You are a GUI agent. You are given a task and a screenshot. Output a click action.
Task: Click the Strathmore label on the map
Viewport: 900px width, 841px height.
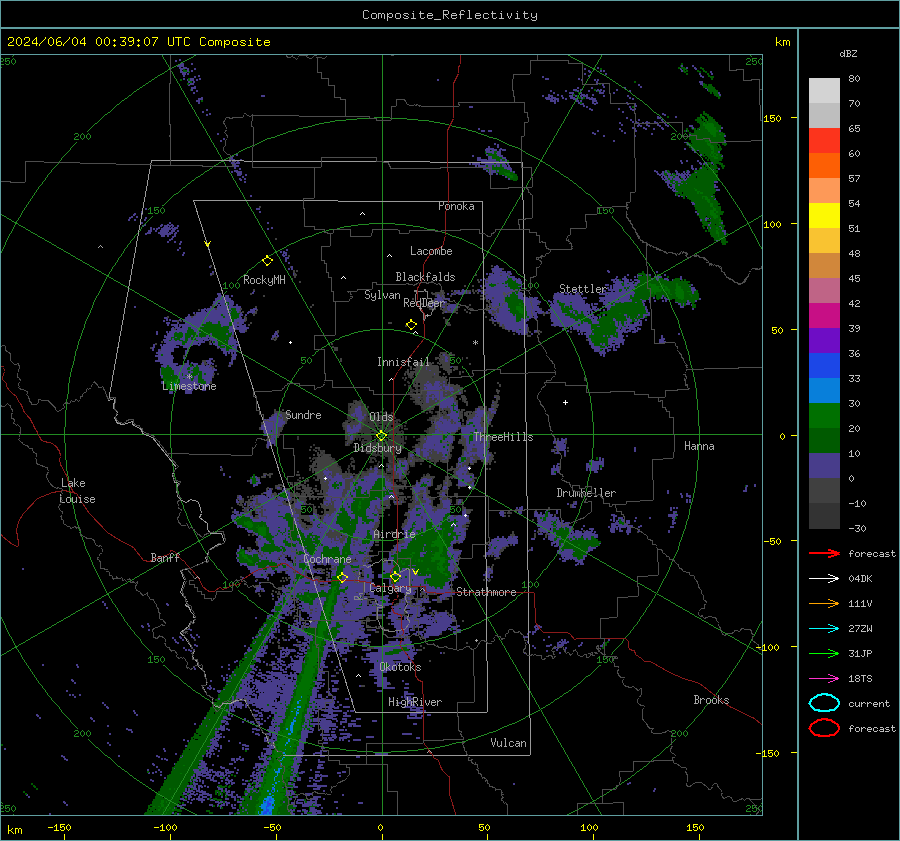click(x=486, y=592)
